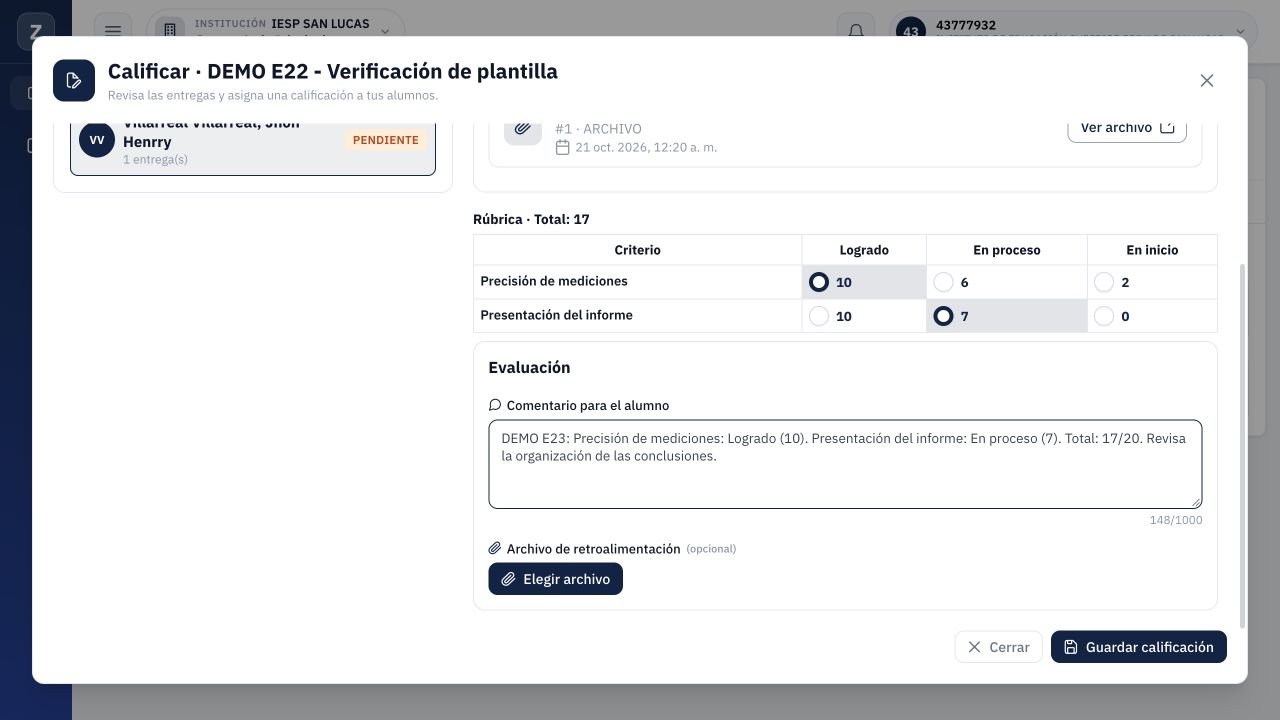Screen dimensions: 1280x720
Task: Click the calendar icon next to submission date
Action: 563,148
